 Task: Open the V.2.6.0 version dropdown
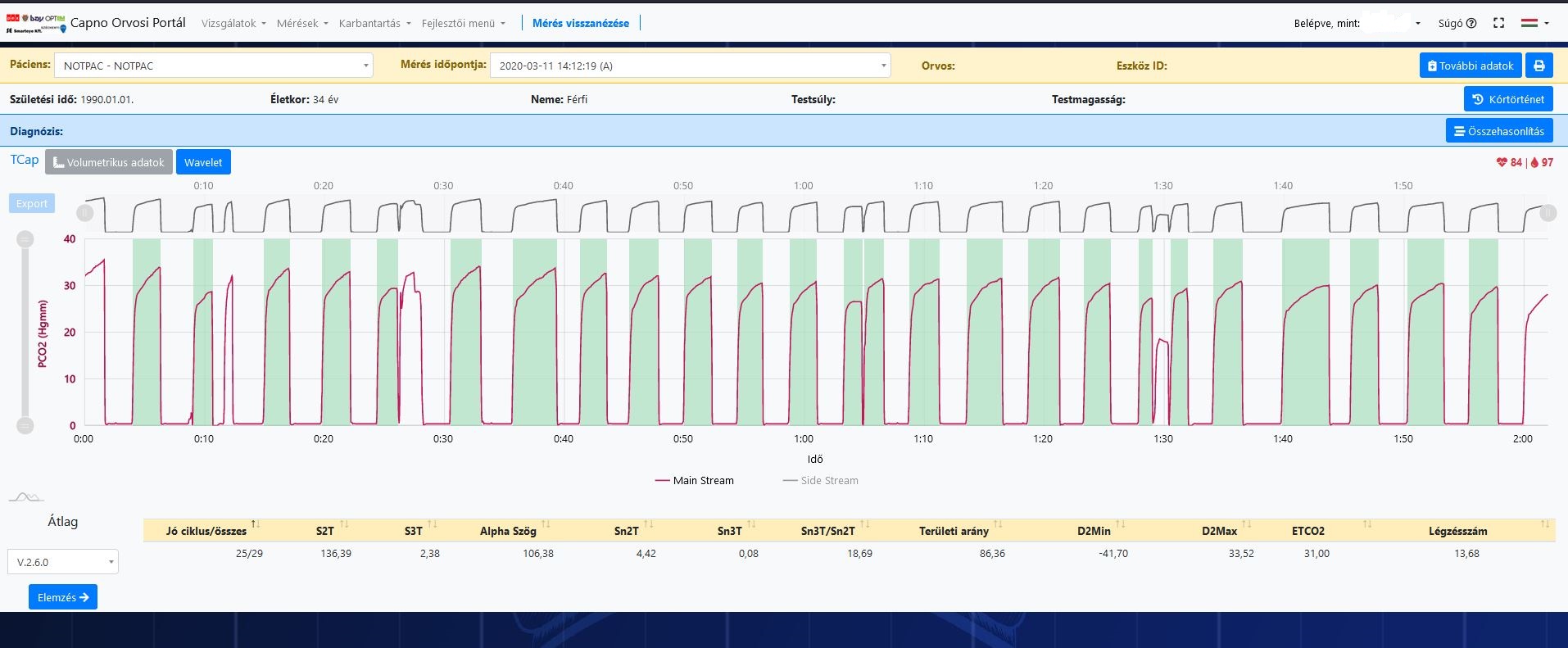coord(63,562)
